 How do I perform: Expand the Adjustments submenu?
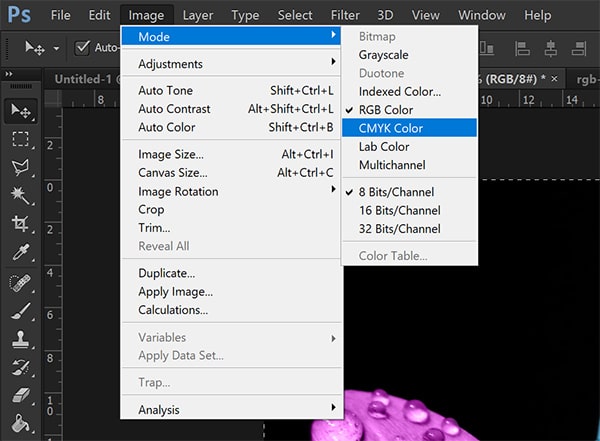[231, 64]
